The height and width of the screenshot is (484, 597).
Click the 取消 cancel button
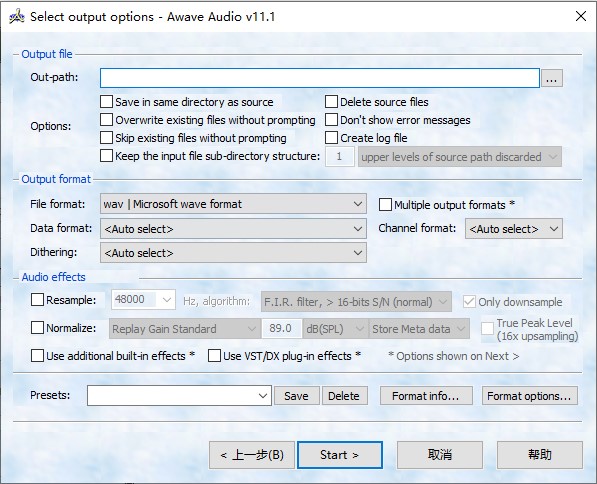point(440,455)
